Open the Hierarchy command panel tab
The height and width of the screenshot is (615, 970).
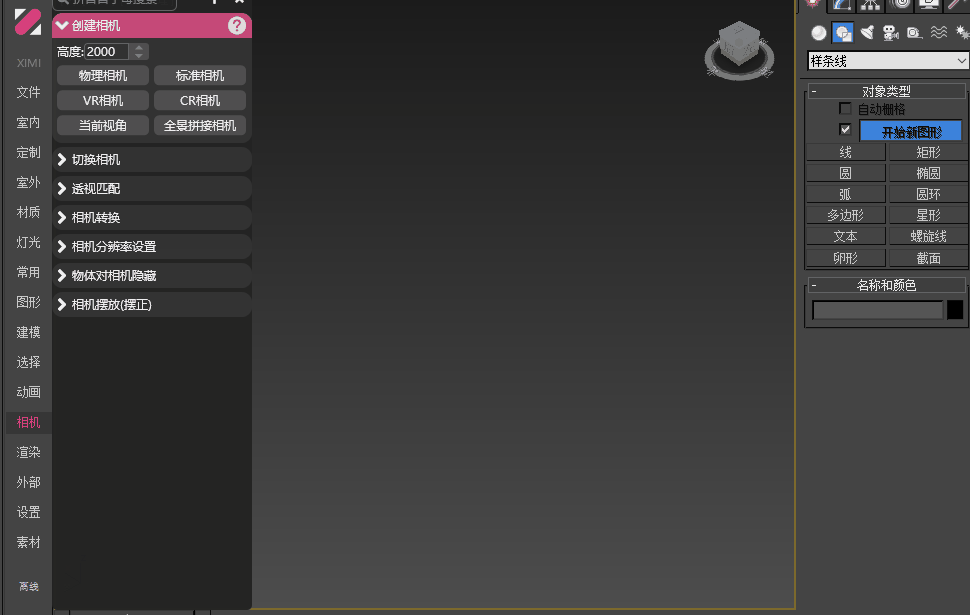870,5
